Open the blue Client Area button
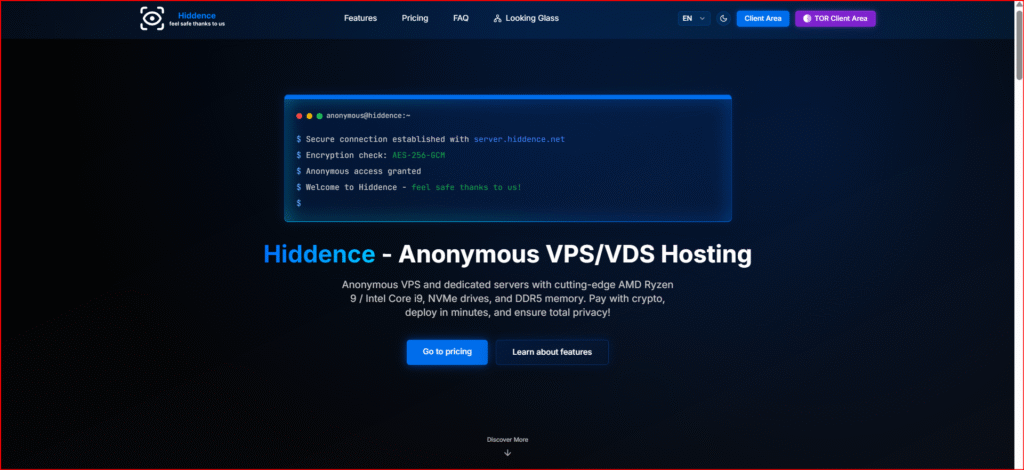This screenshot has height=470, width=1024. point(762,18)
